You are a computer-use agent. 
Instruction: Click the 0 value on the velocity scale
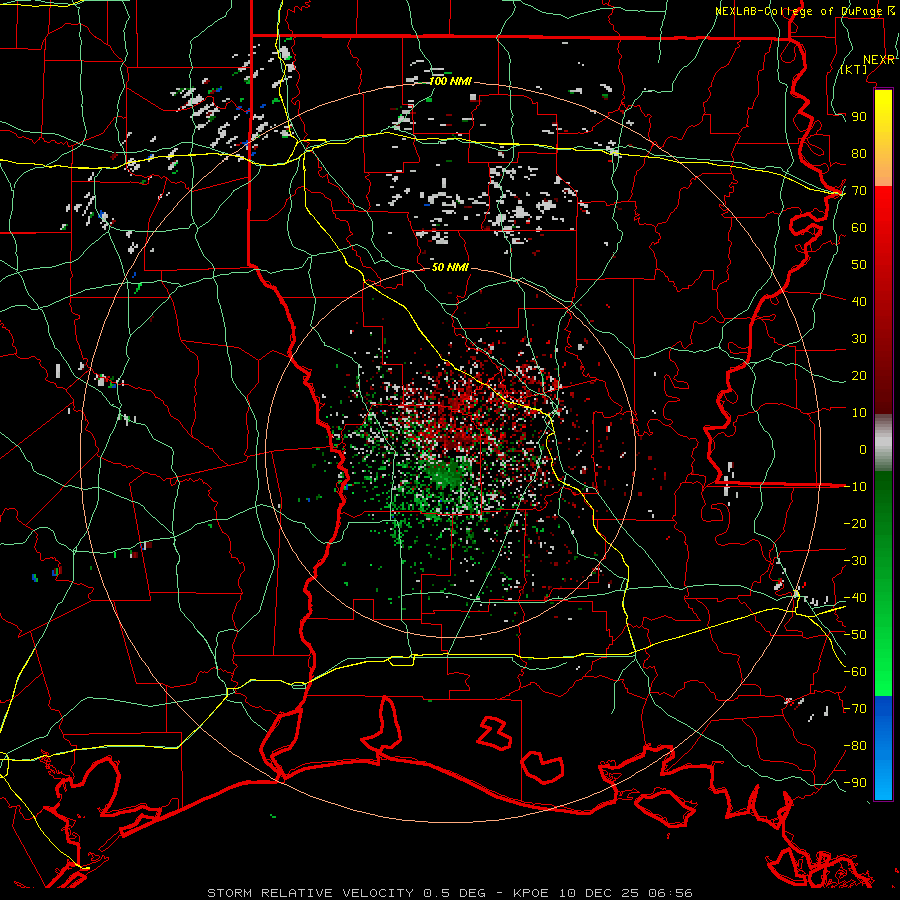(863, 449)
